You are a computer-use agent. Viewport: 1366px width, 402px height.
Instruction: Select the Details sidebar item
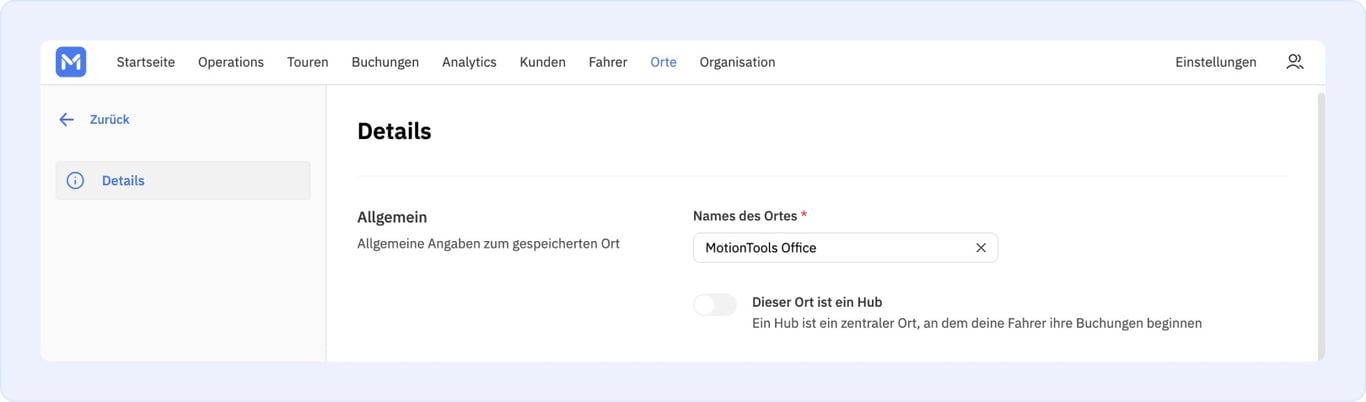click(x=183, y=181)
